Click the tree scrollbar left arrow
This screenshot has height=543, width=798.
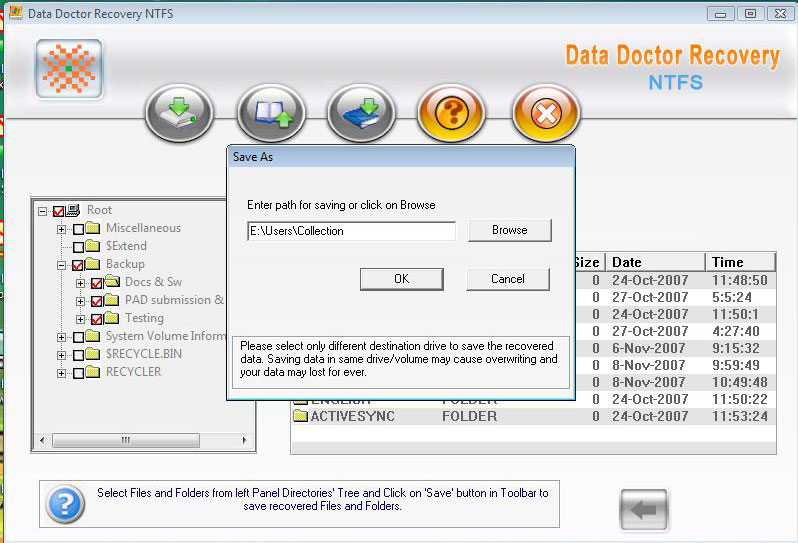tap(42, 440)
